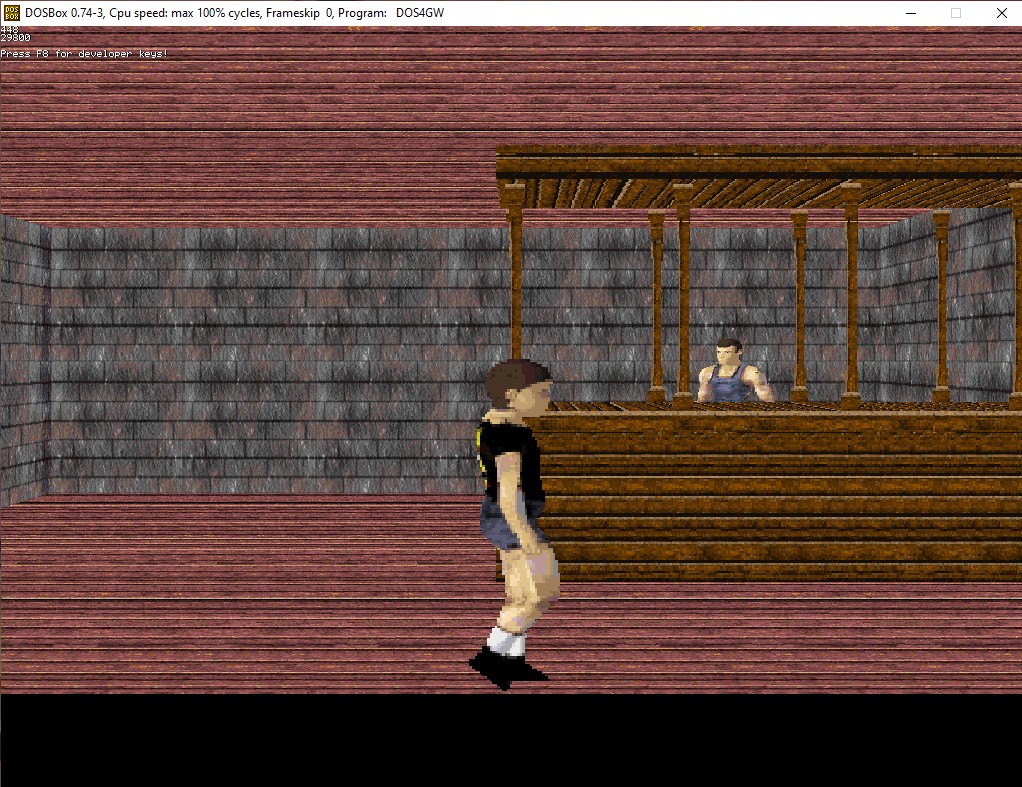The image size is (1022, 787).
Task: Close the DOSBox window
Action: (x=1001, y=13)
